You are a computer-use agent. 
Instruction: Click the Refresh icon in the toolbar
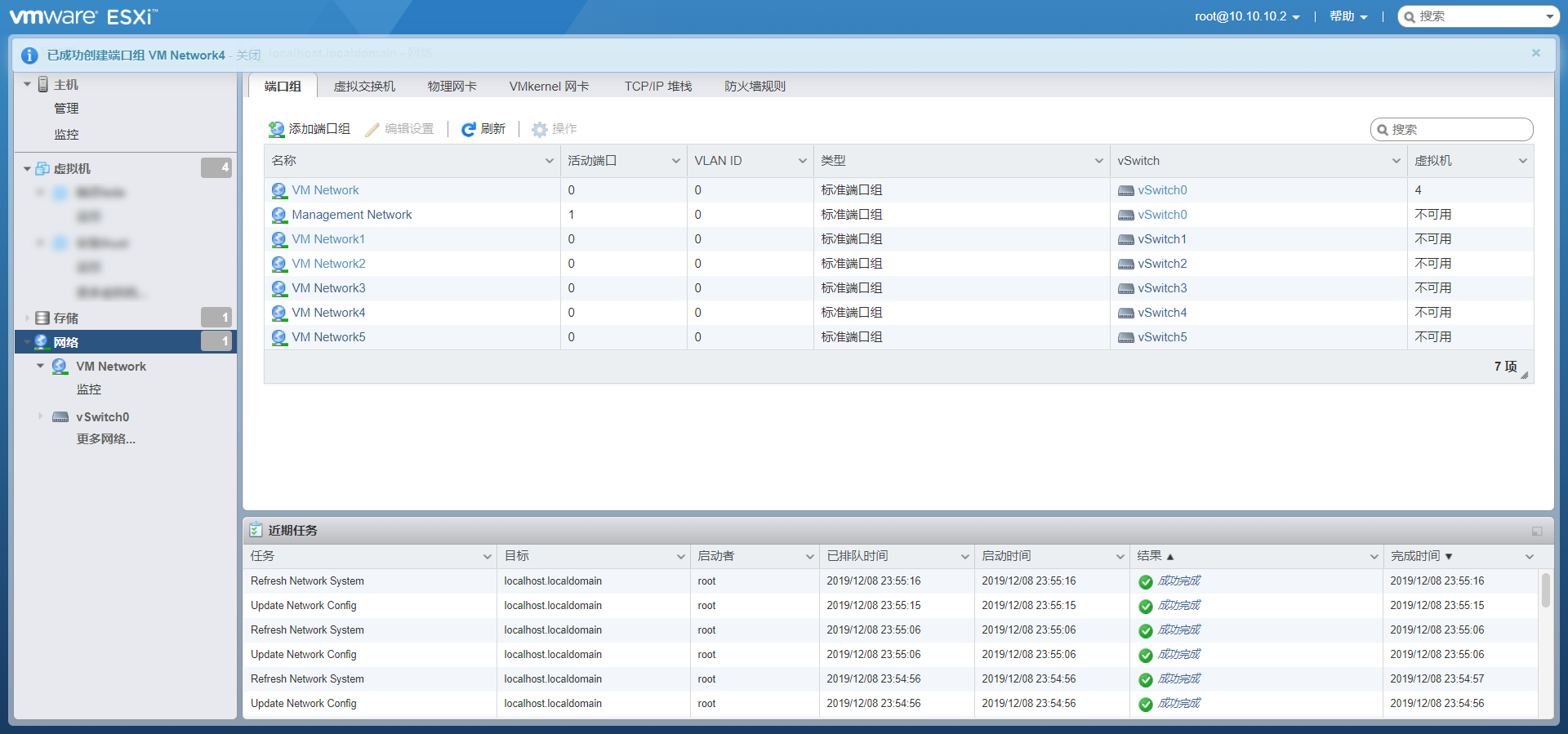coord(469,129)
